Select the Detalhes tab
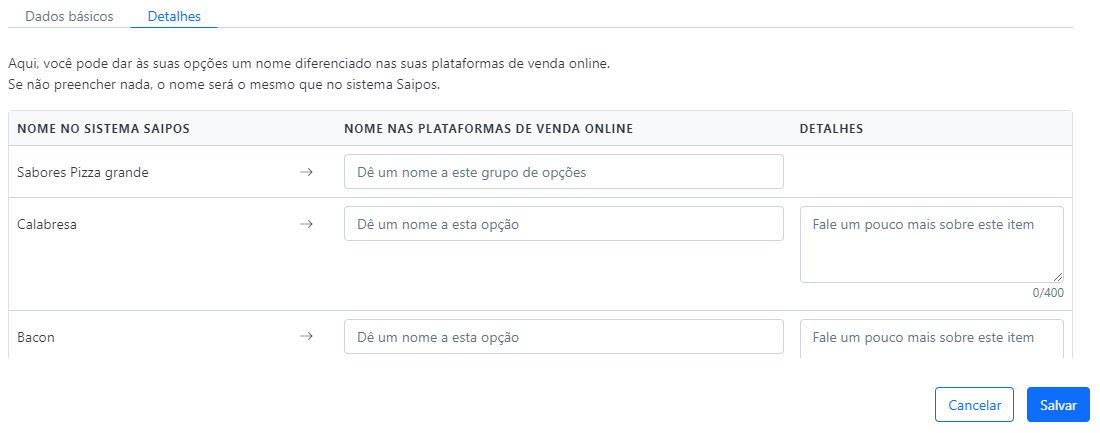Image resolution: width=1100 pixels, height=433 pixels. click(x=174, y=16)
